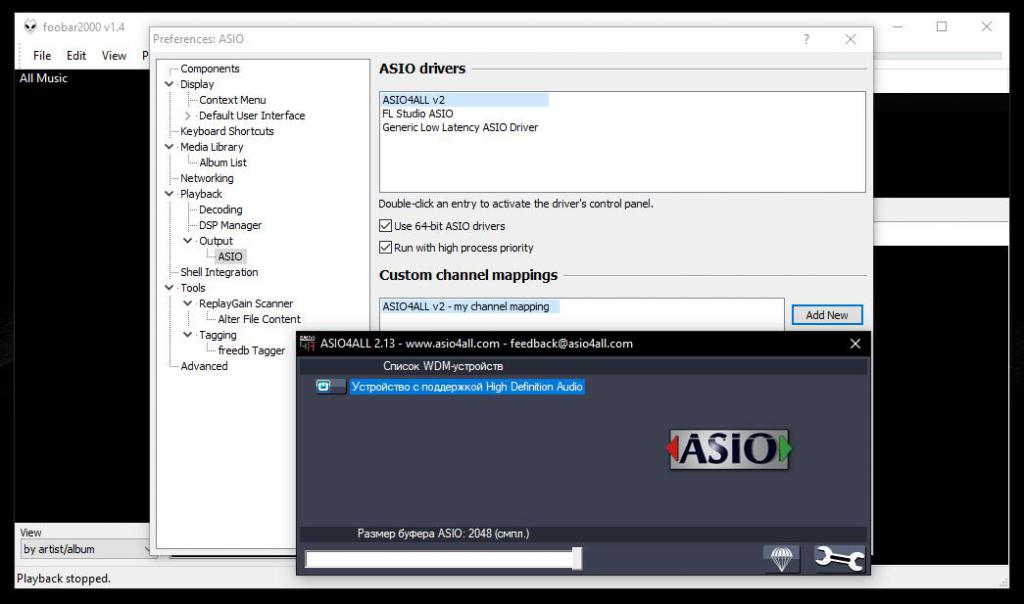Open Decoding preferences page
The width and height of the screenshot is (1024, 604).
(x=220, y=210)
